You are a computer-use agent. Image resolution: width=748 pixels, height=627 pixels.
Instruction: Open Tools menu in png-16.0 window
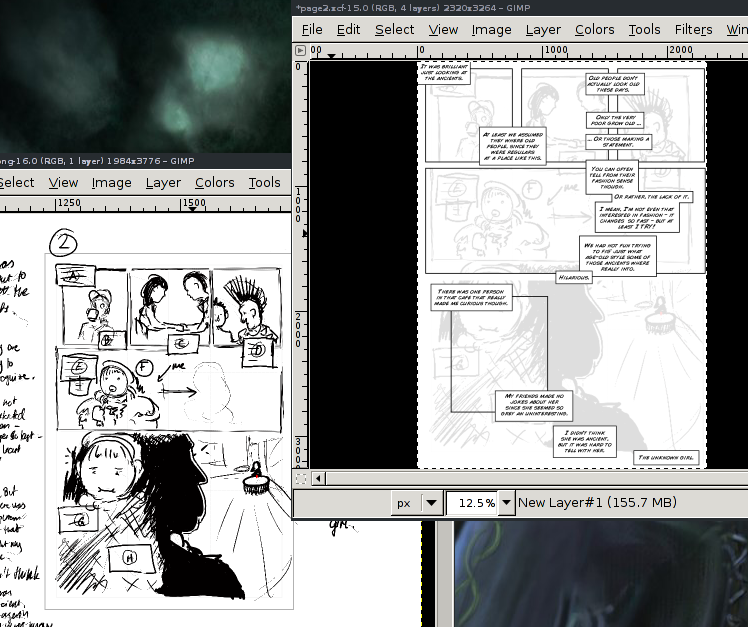264,183
